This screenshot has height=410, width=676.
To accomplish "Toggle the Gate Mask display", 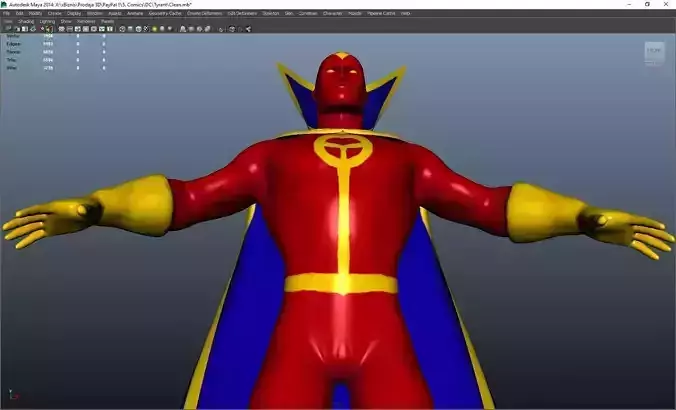I will point(86,29).
